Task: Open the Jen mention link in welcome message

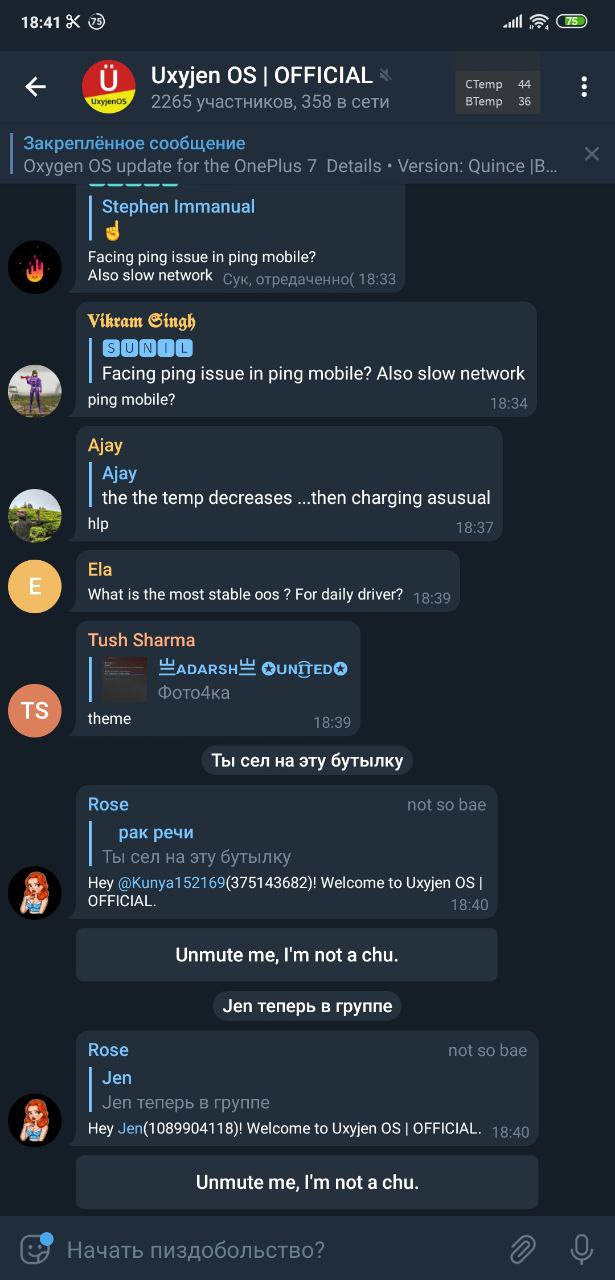Action: coord(130,1128)
